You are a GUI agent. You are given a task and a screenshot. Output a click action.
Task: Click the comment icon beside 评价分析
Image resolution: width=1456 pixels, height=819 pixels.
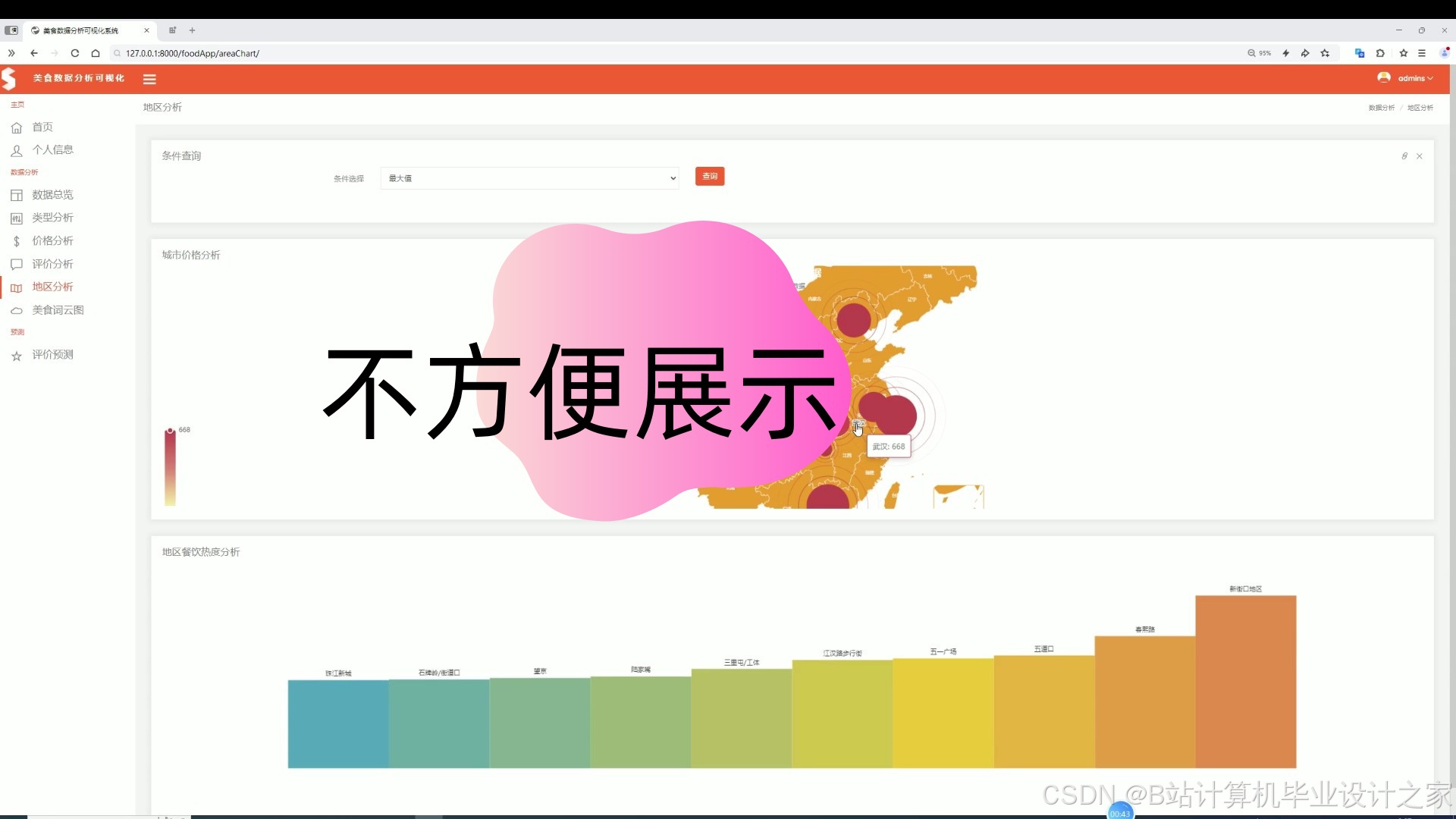click(x=17, y=265)
